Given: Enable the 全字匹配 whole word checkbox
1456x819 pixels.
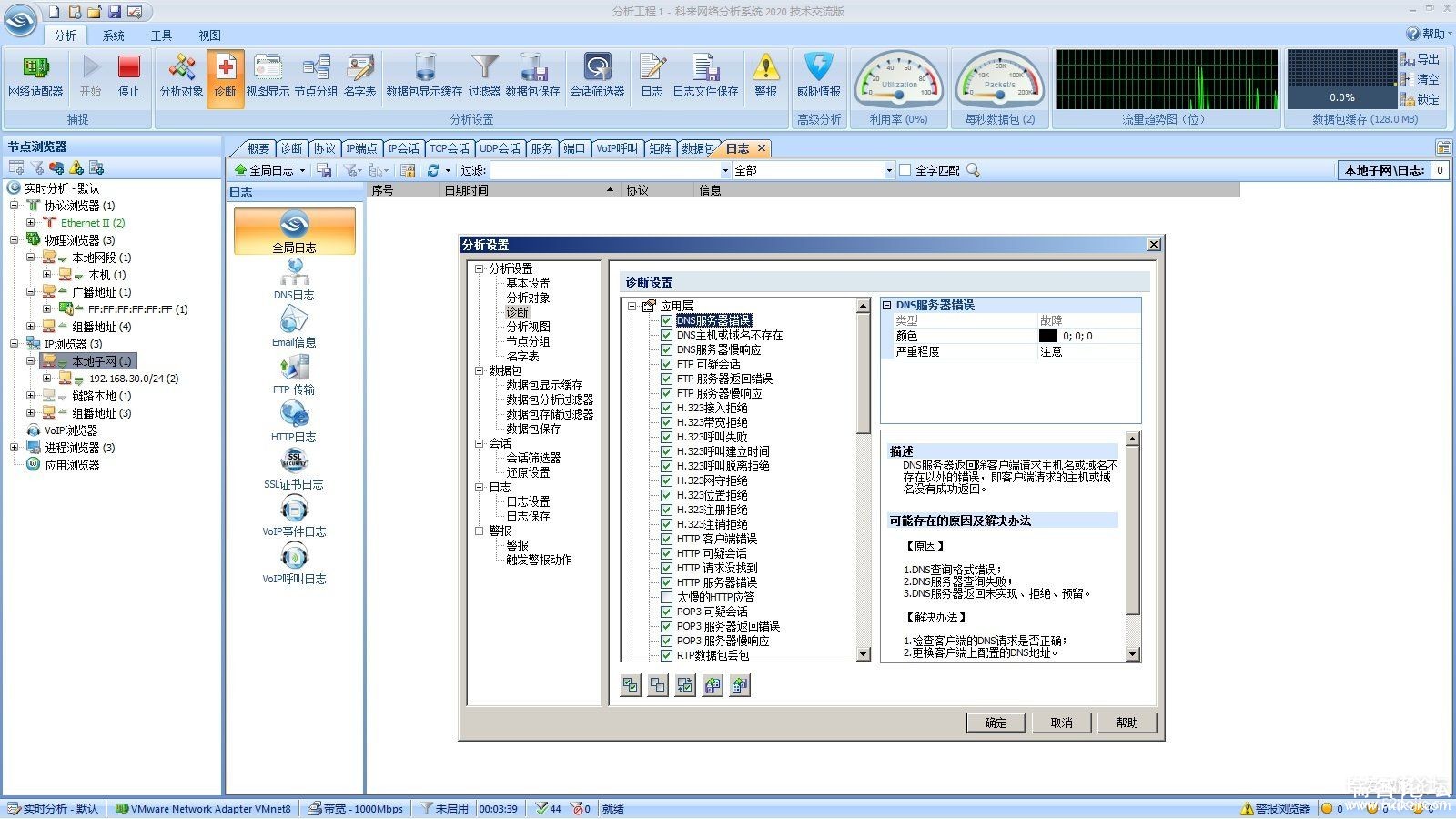Looking at the screenshot, I should click(905, 170).
